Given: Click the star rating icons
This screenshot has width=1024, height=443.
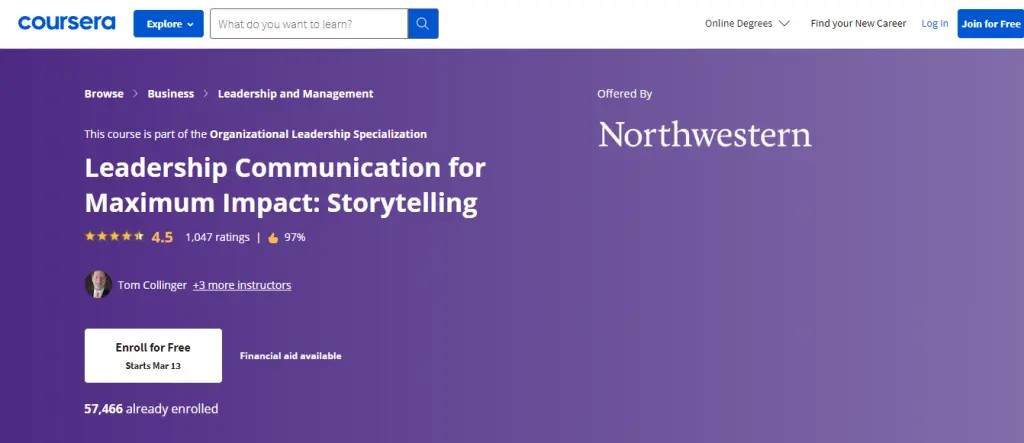Looking at the screenshot, I should tap(114, 237).
